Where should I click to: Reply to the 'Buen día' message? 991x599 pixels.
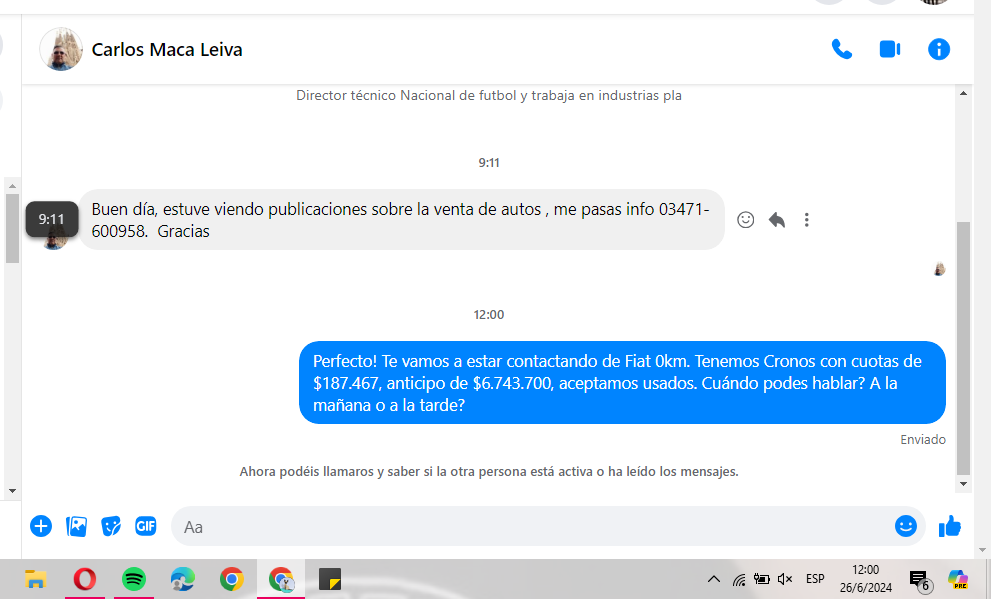[776, 220]
